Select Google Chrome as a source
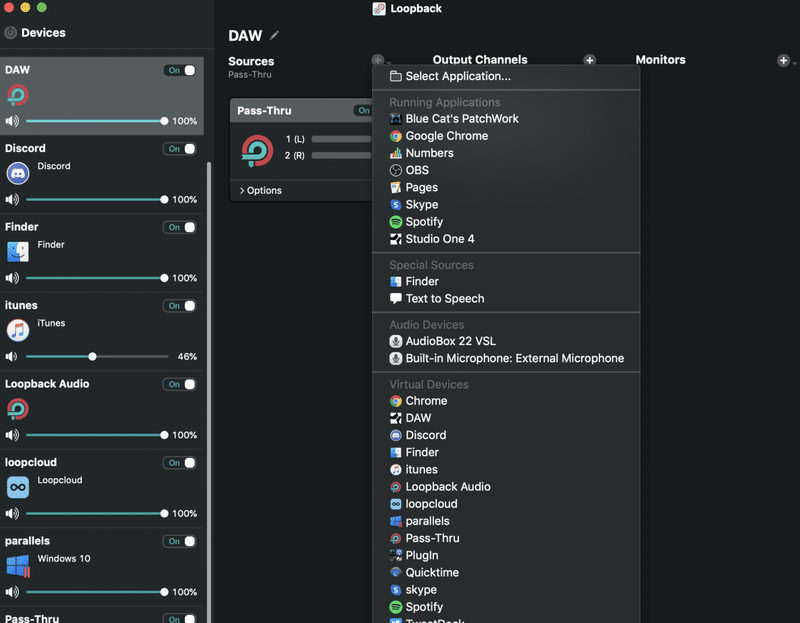Screen dimensions: 800x623 tap(506, 136)
